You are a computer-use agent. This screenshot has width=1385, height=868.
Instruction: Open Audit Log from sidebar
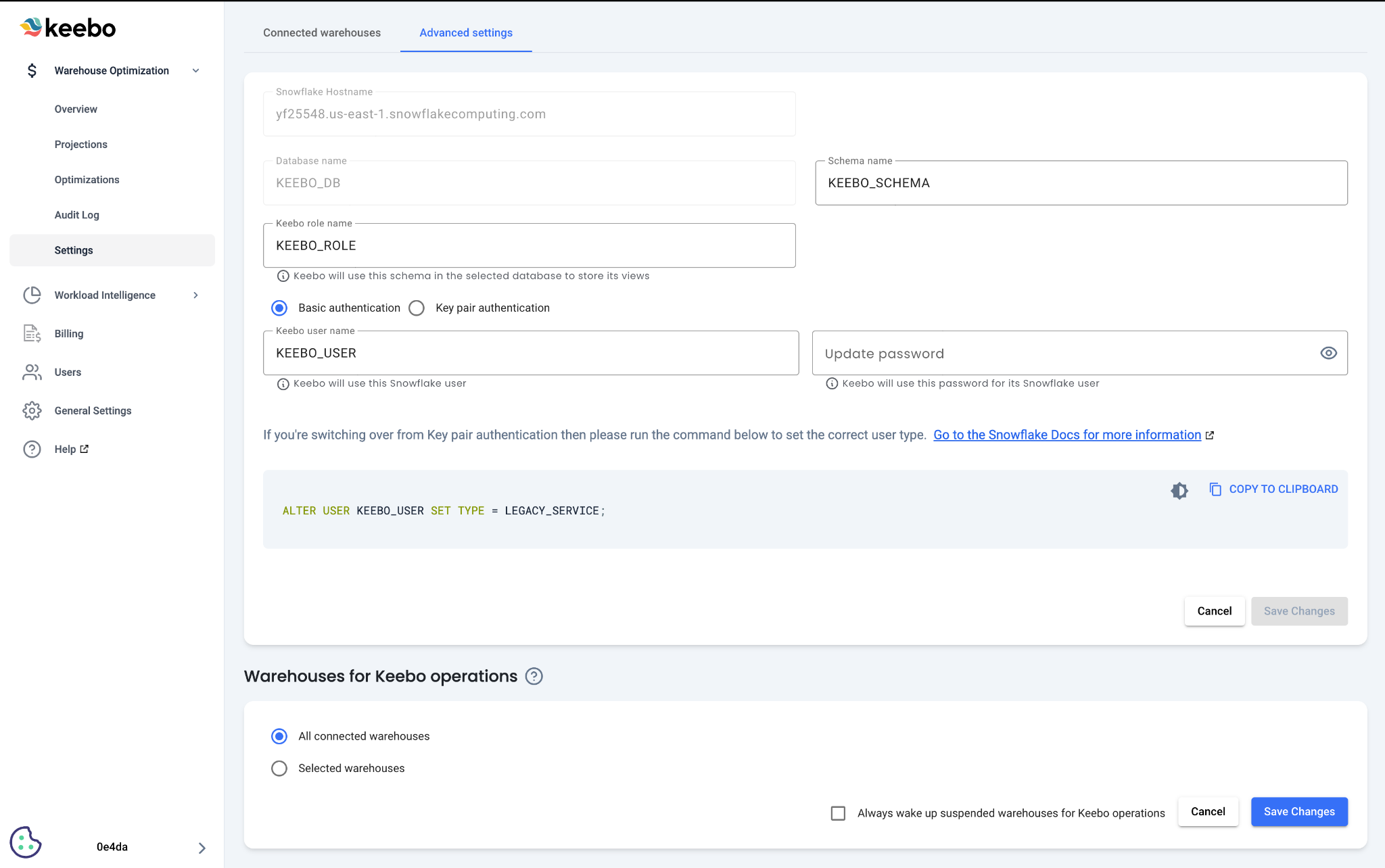[77, 215]
